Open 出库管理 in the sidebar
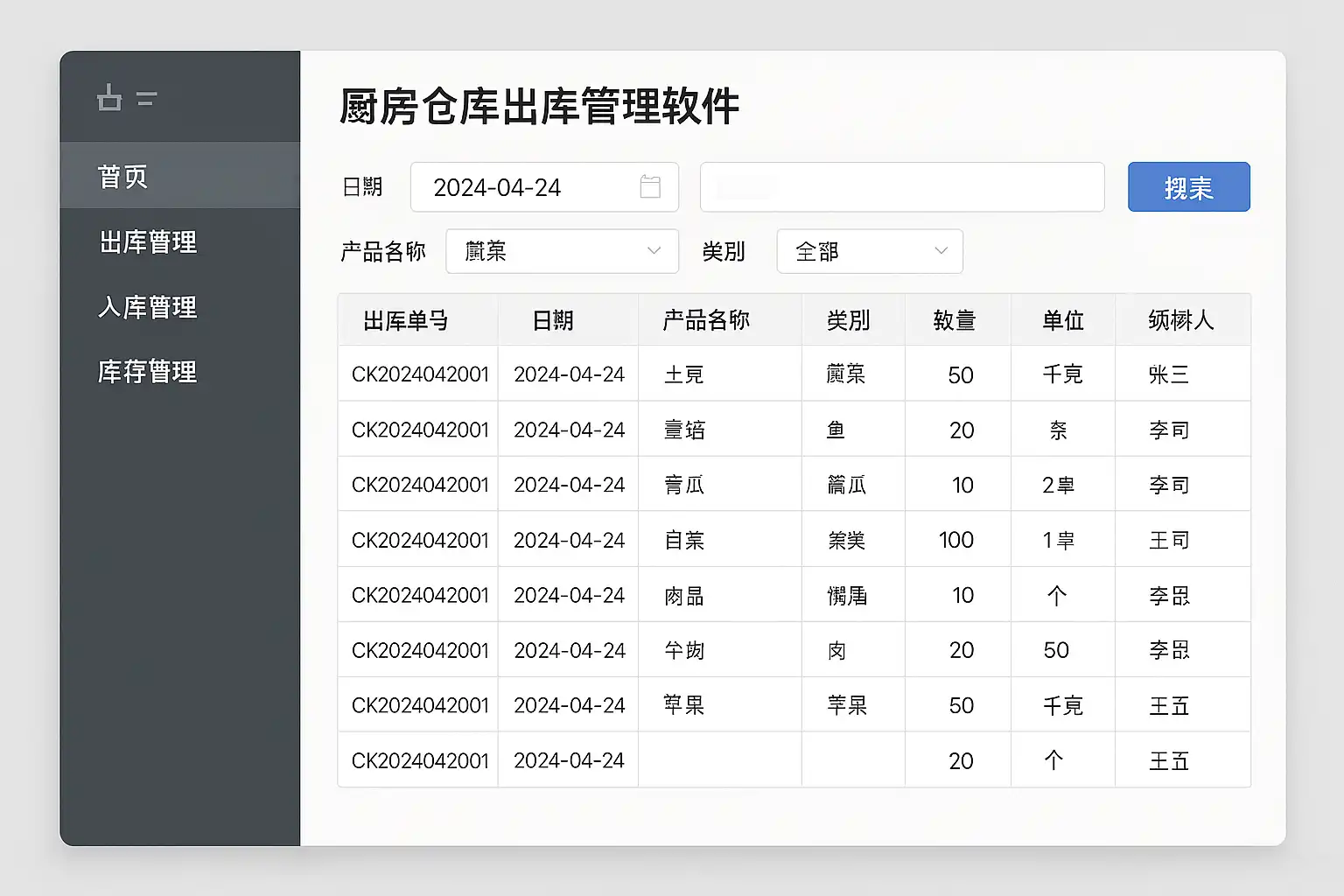 [x=148, y=242]
